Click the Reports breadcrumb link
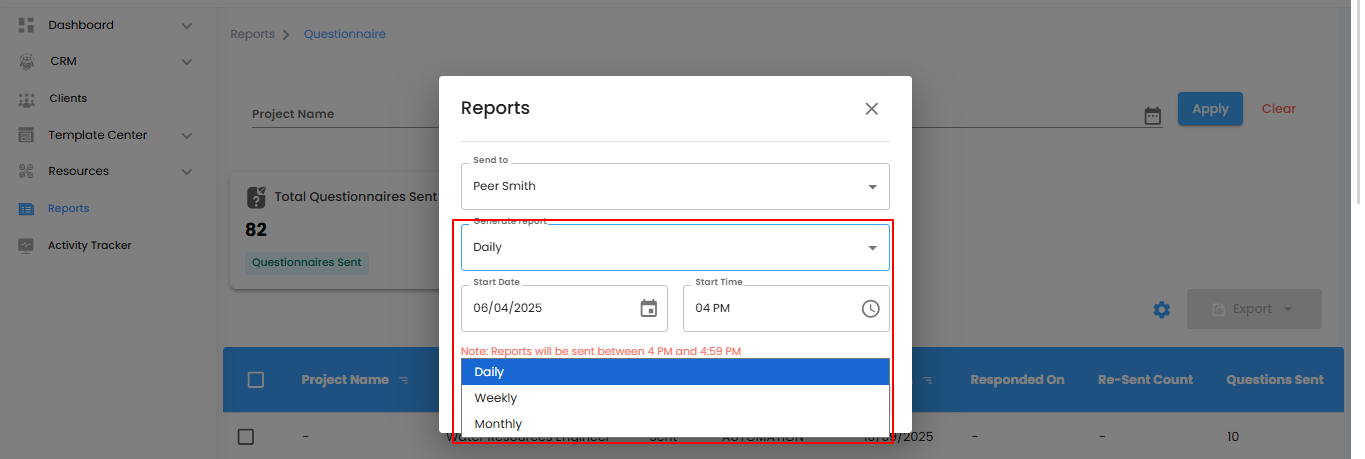 pyautogui.click(x=252, y=34)
